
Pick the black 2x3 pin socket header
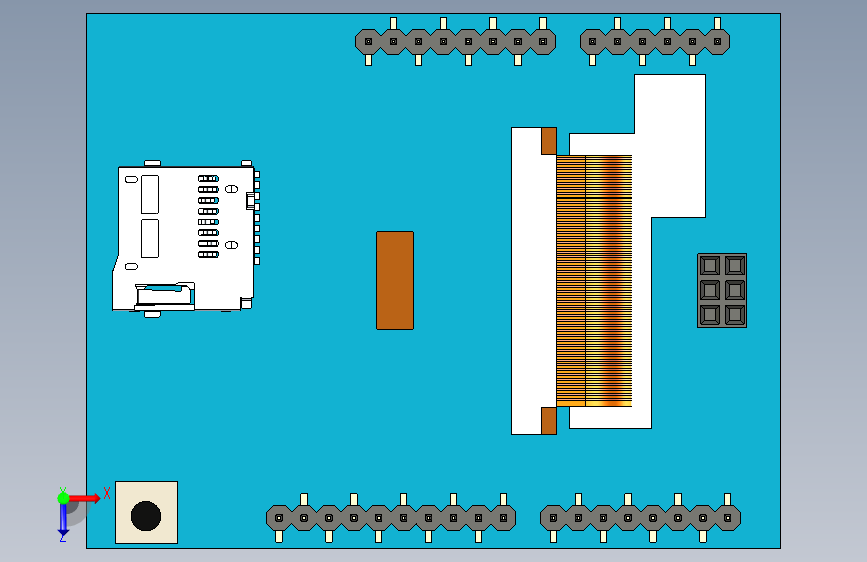722,290
